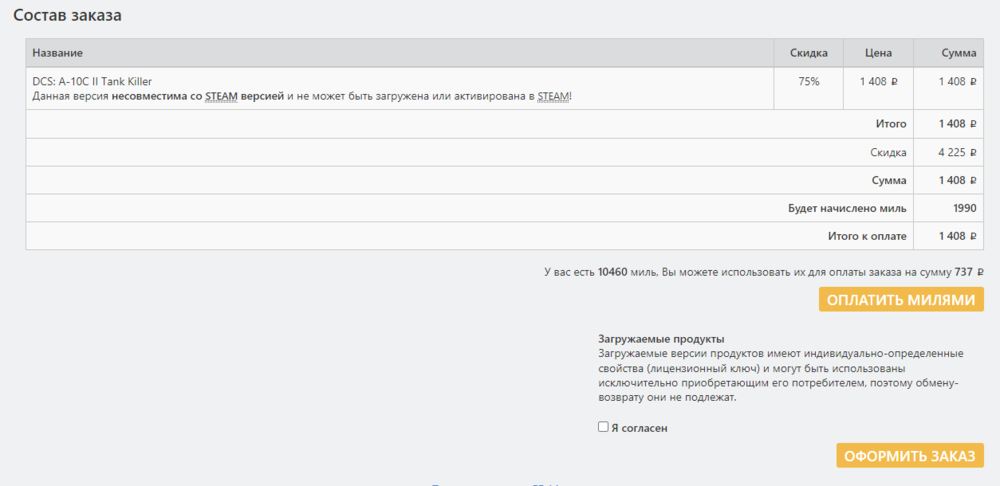
Task: Select the Скидка column header
Action: [x=809, y=53]
